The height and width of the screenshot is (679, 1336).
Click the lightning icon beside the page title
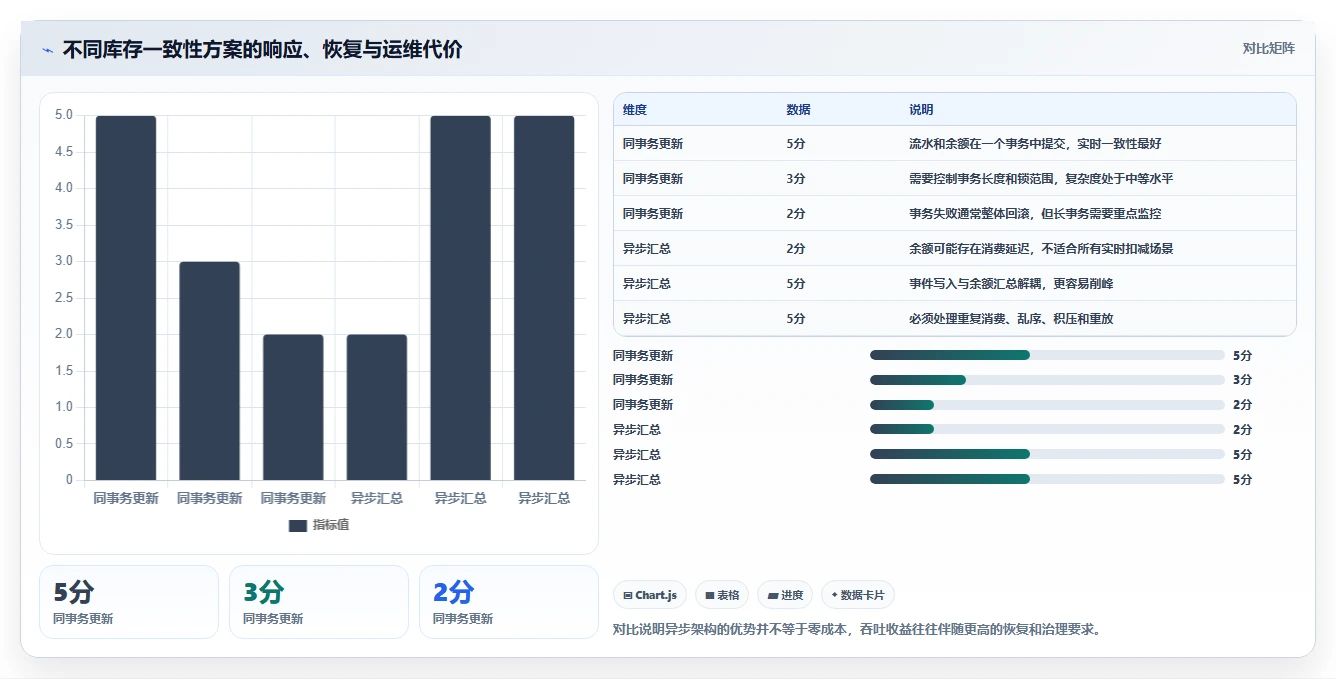coord(47,50)
